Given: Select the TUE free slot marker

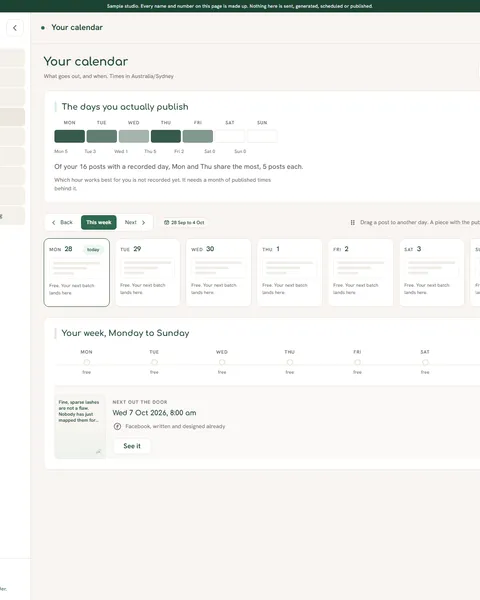Looking at the screenshot, I should [x=154, y=362].
